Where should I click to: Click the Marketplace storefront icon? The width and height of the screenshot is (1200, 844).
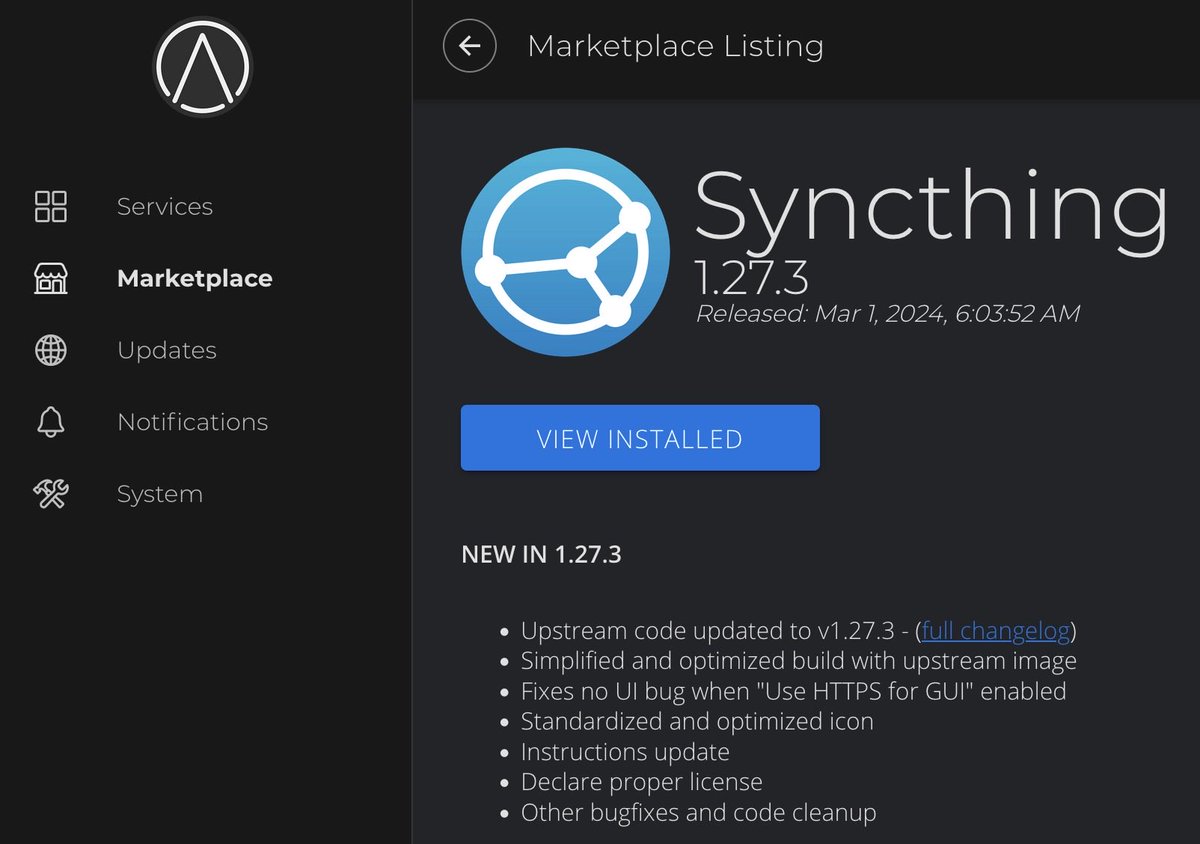tap(51, 278)
